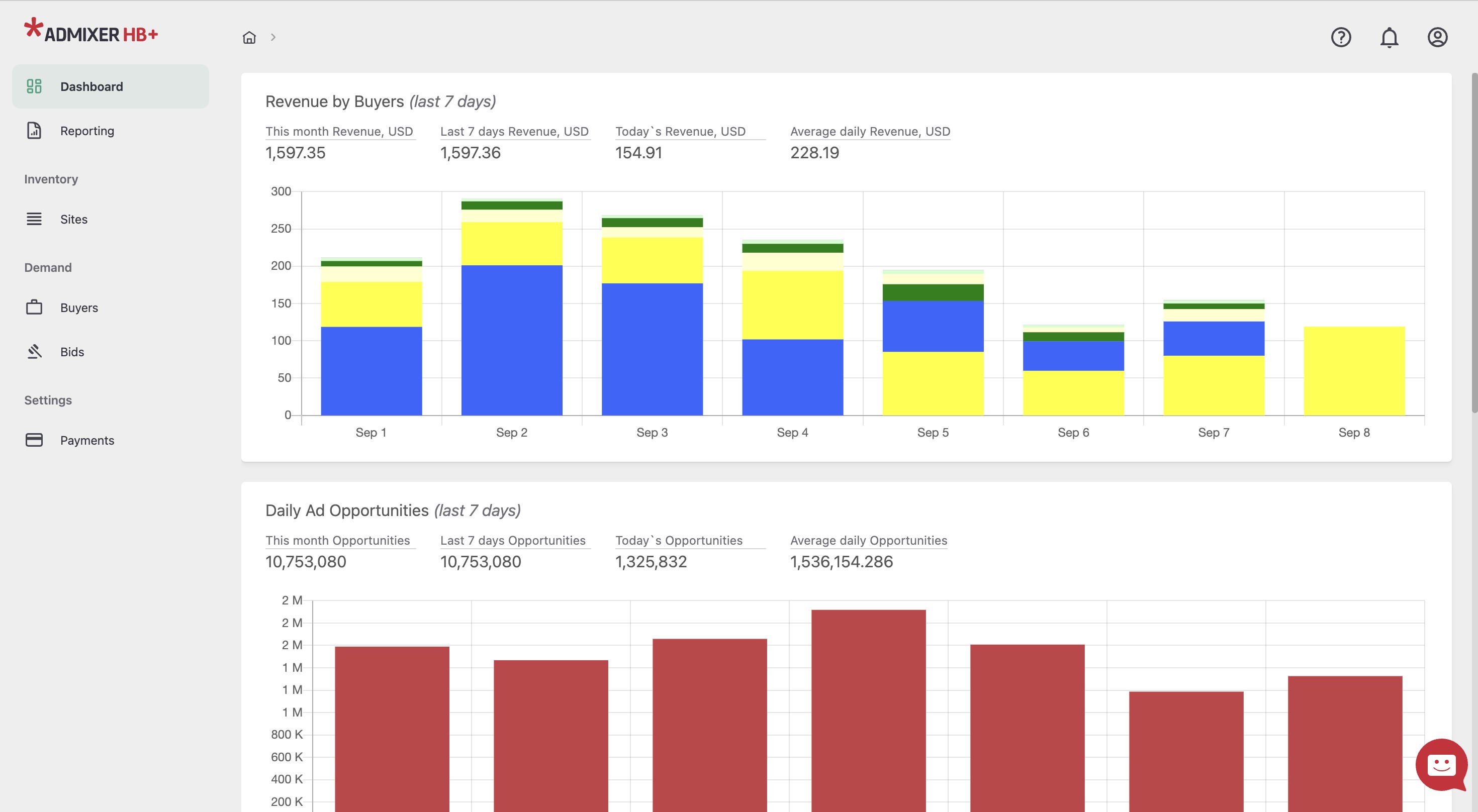The width and height of the screenshot is (1478, 812).
Task: Click the Sites list icon
Action: [34, 219]
